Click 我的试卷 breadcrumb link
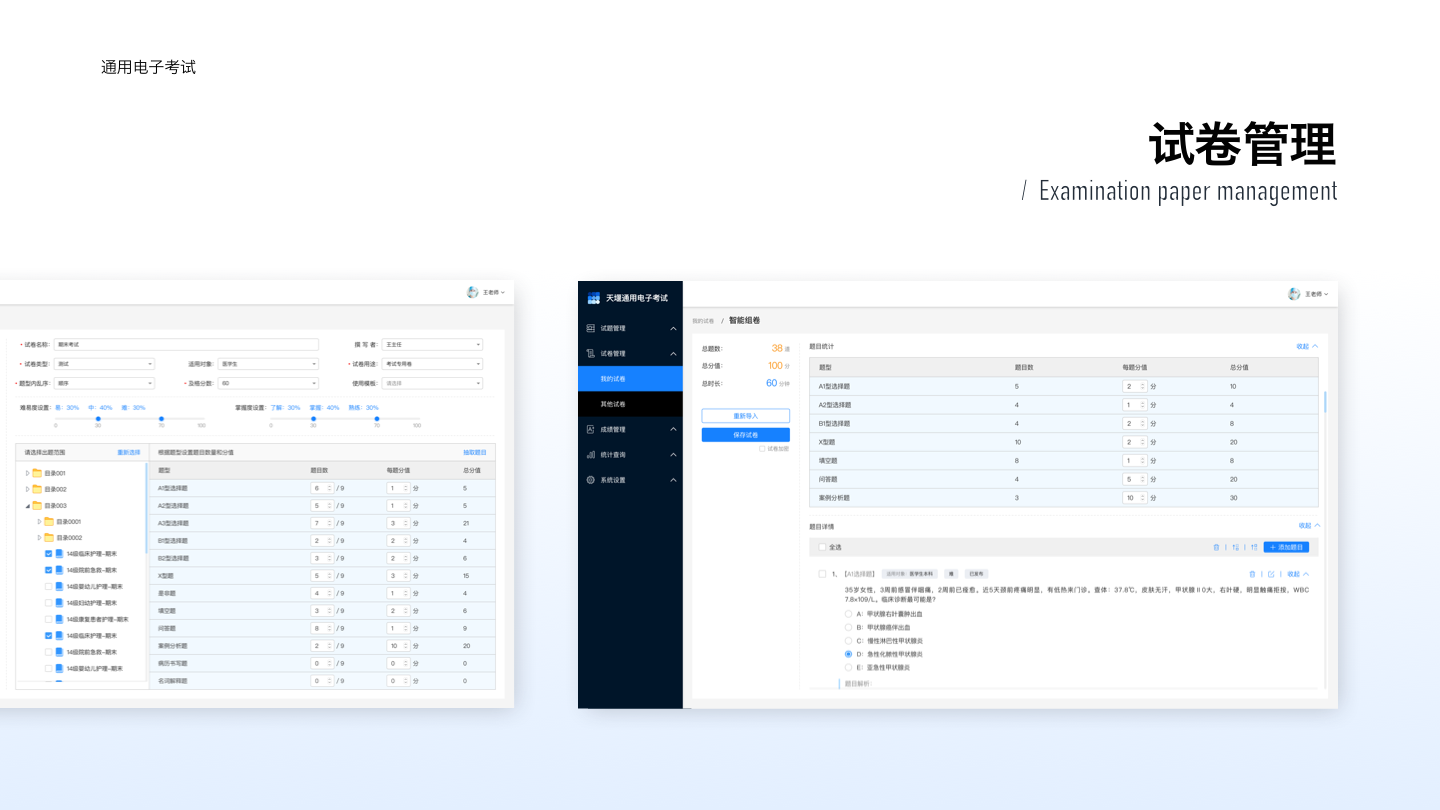This screenshot has width=1440, height=810. [x=703, y=321]
